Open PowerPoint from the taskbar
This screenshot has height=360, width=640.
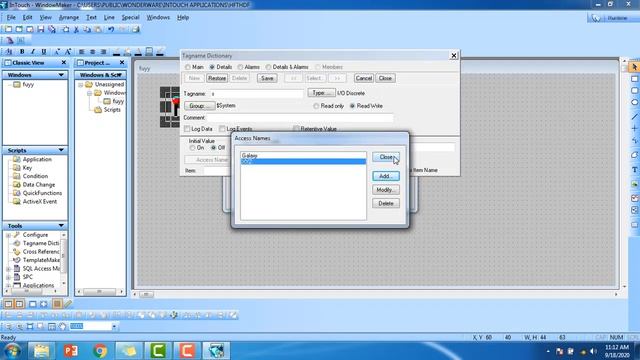coord(71,351)
